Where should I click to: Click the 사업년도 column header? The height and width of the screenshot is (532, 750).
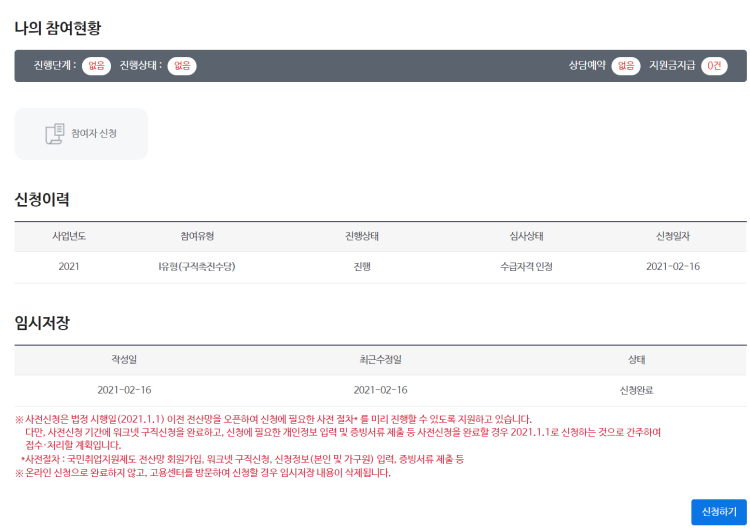coord(69,236)
